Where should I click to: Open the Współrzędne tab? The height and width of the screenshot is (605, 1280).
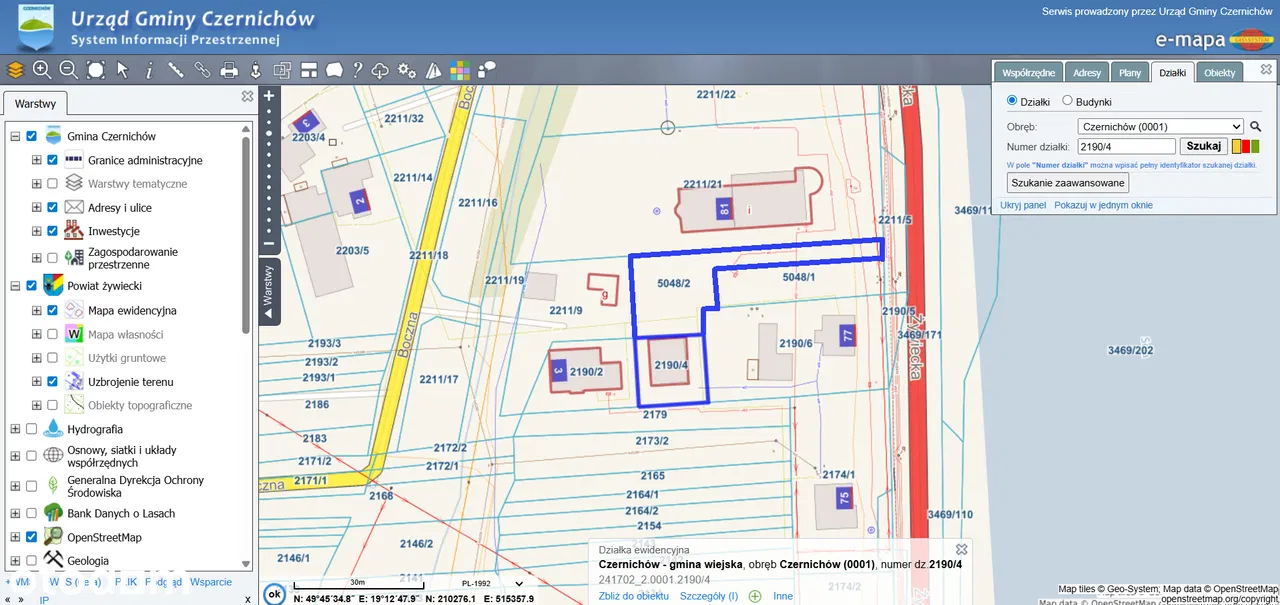pyautogui.click(x=1029, y=73)
